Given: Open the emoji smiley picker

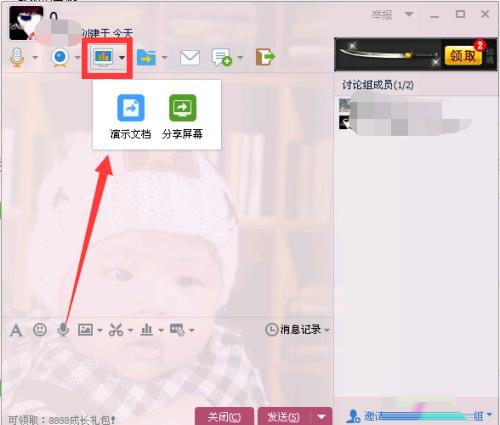Looking at the screenshot, I should pos(40,330).
